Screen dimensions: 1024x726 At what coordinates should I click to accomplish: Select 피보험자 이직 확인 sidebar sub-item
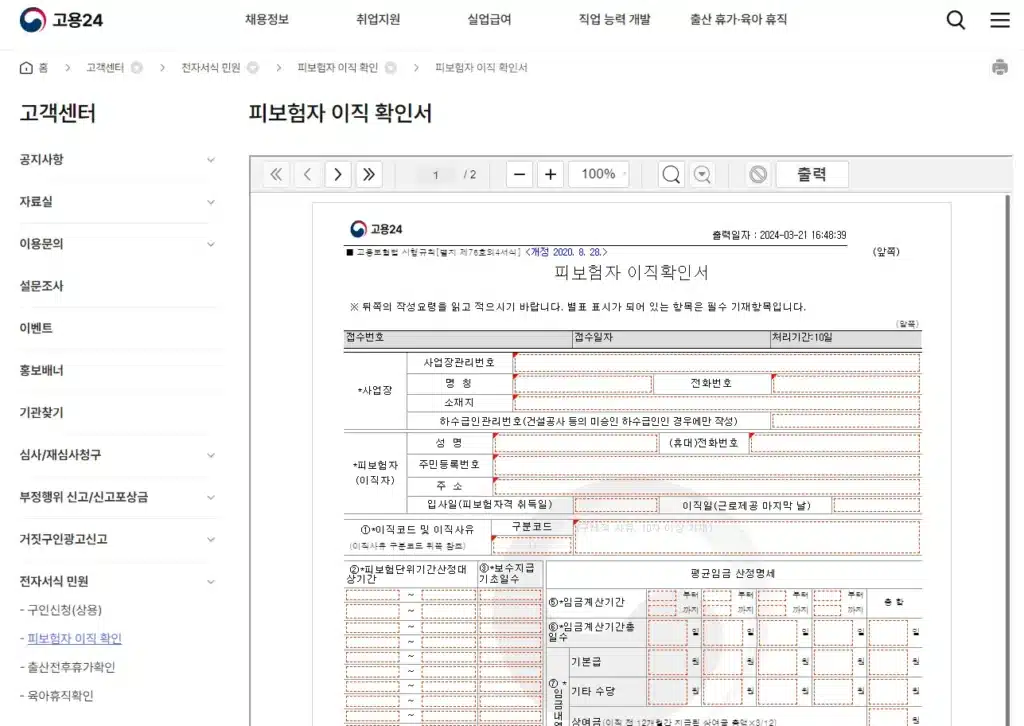pyautogui.click(x=74, y=639)
